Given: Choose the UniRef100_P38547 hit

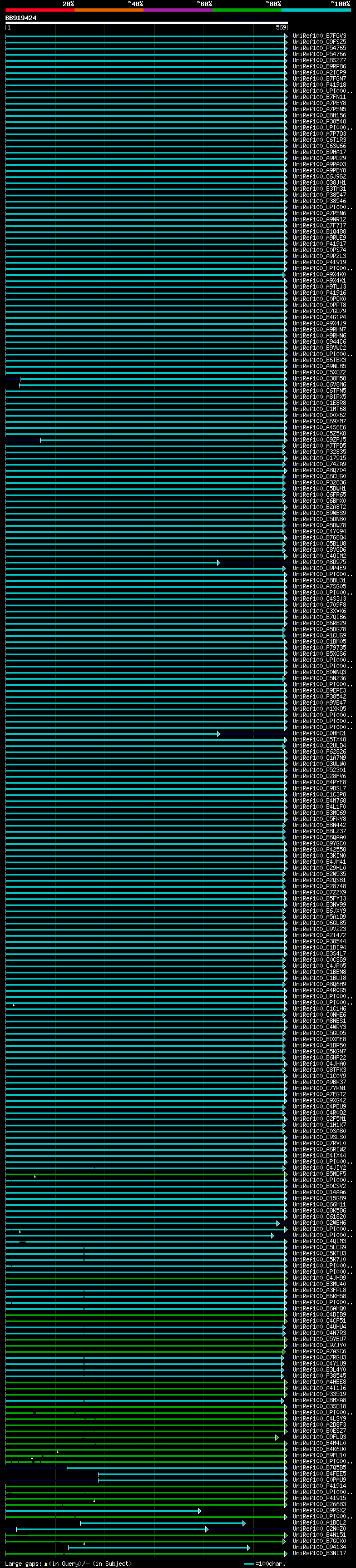Looking at the screenshot, I should click(x=319, y=195).
